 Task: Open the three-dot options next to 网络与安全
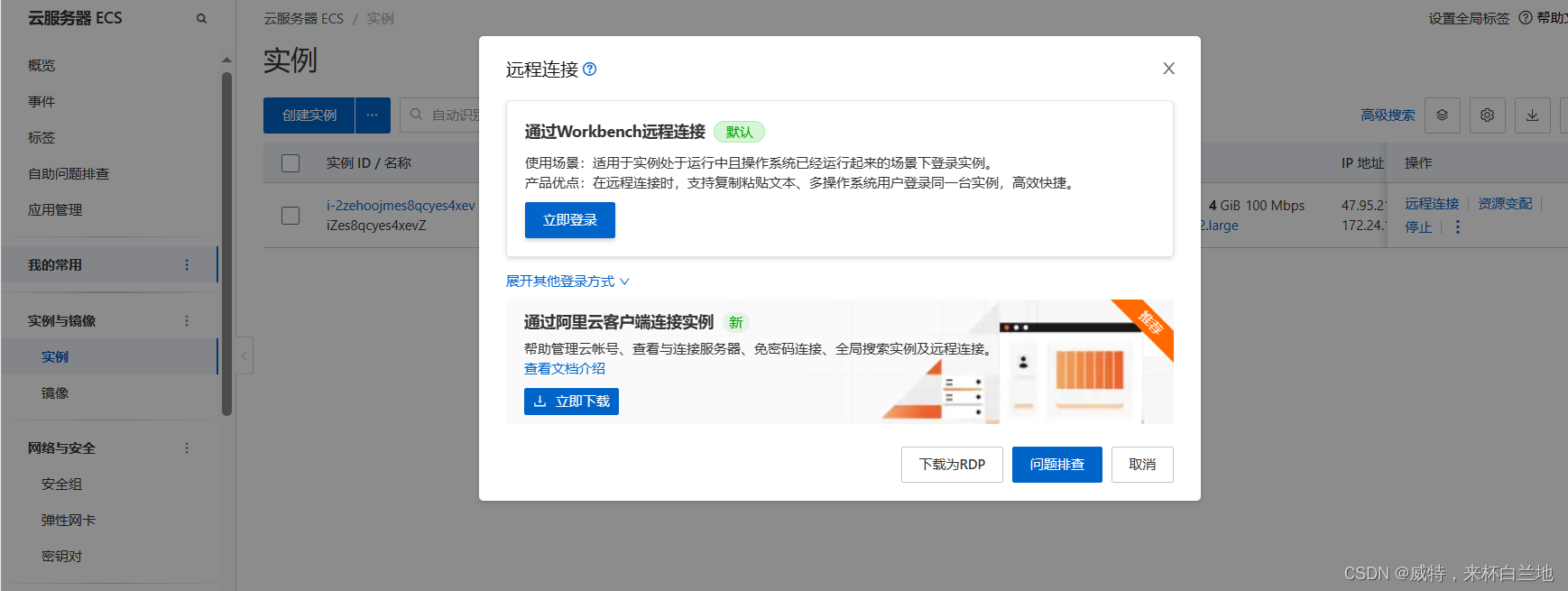pyautogui.click(x=187, y=448)
